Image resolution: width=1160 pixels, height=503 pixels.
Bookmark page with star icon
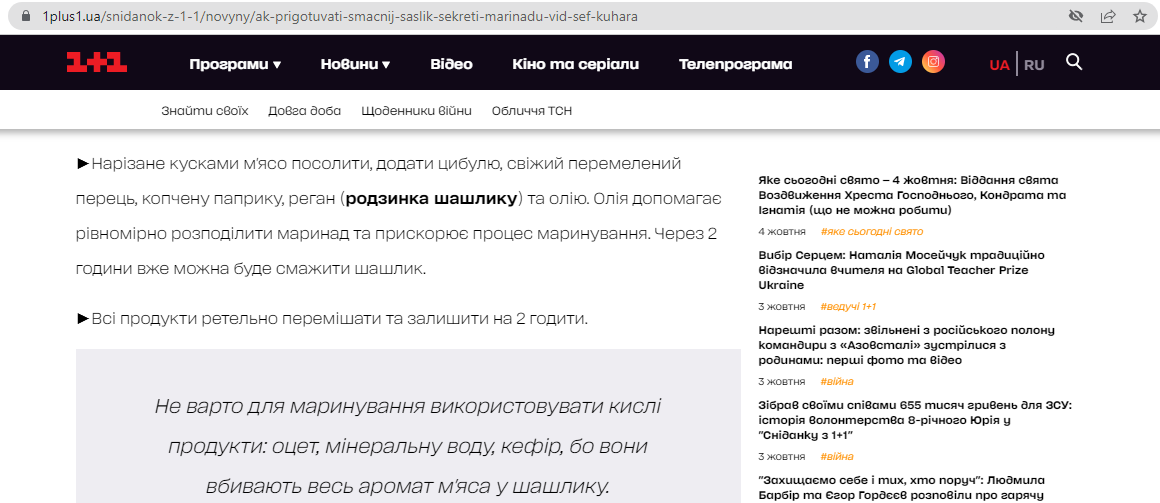1139,16
